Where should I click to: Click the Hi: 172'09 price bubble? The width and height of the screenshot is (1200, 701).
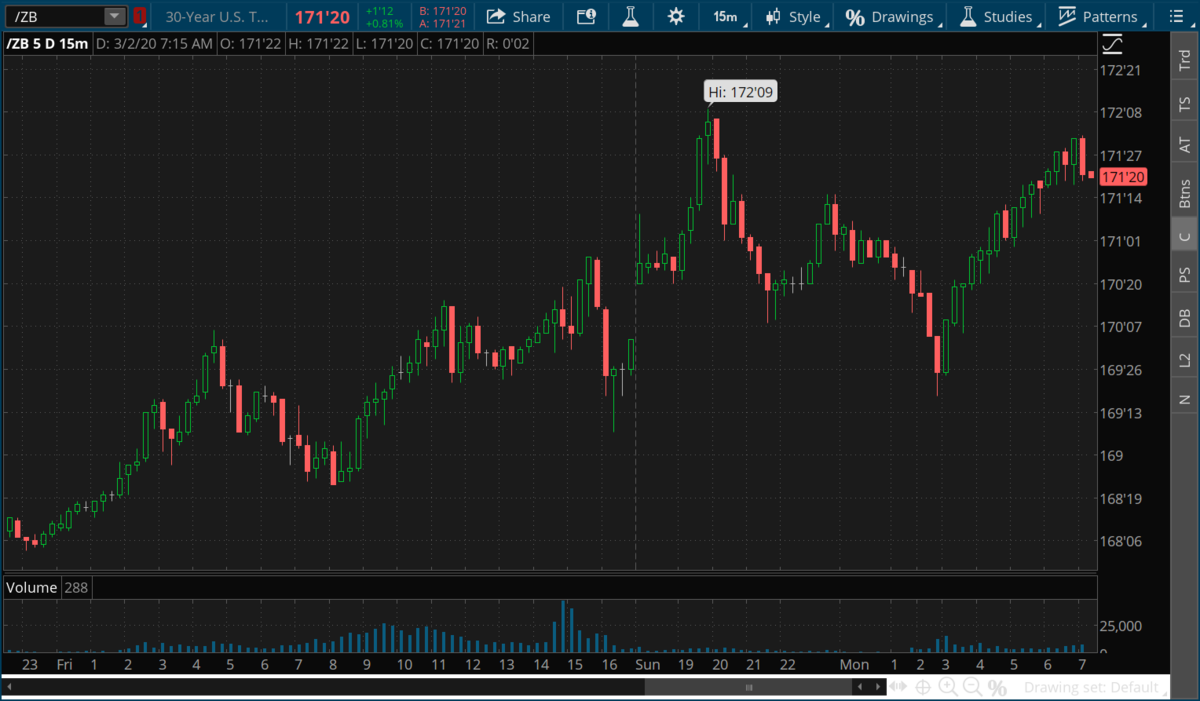pyautogui.click(x=741, y=92)
